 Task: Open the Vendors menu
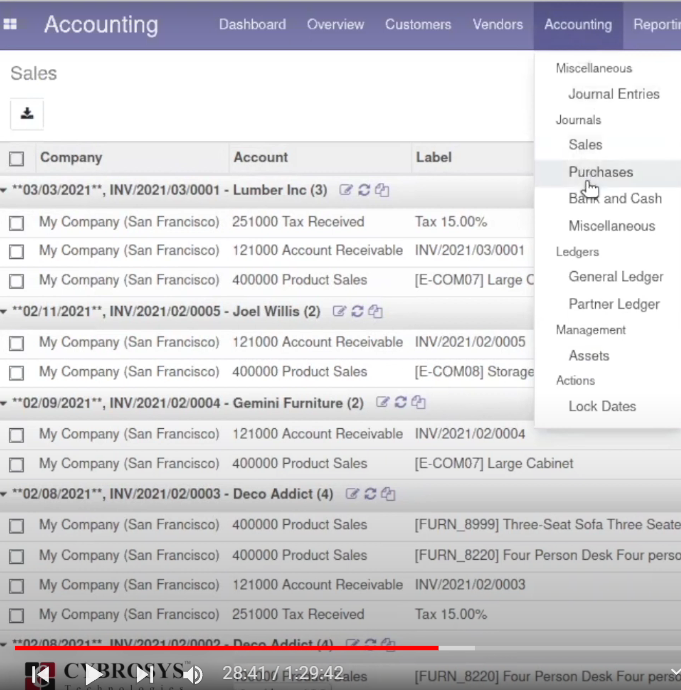(x=498, y=24)
